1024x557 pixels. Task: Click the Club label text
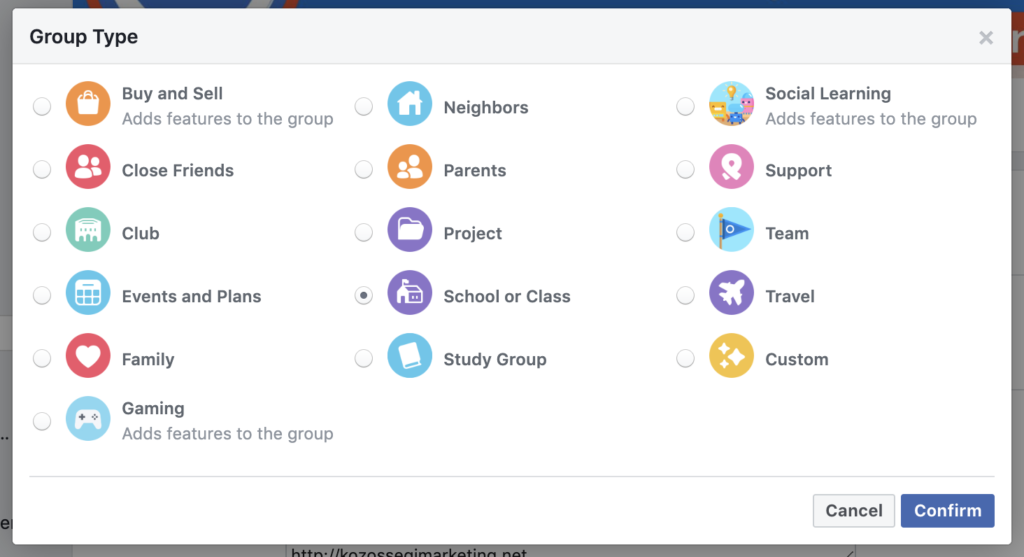(140, 233)
